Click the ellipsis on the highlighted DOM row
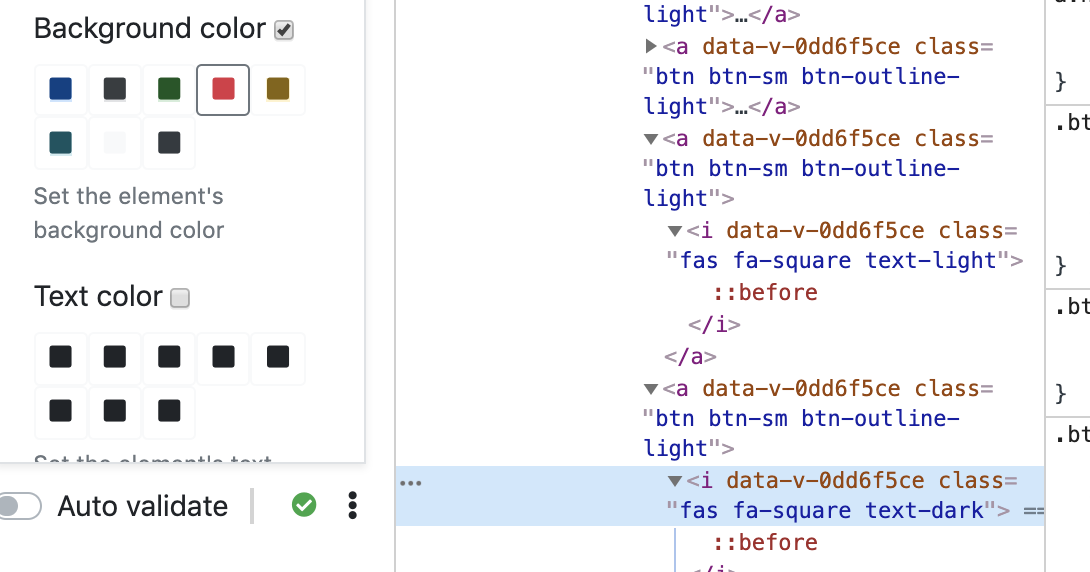 coord(411,483)
